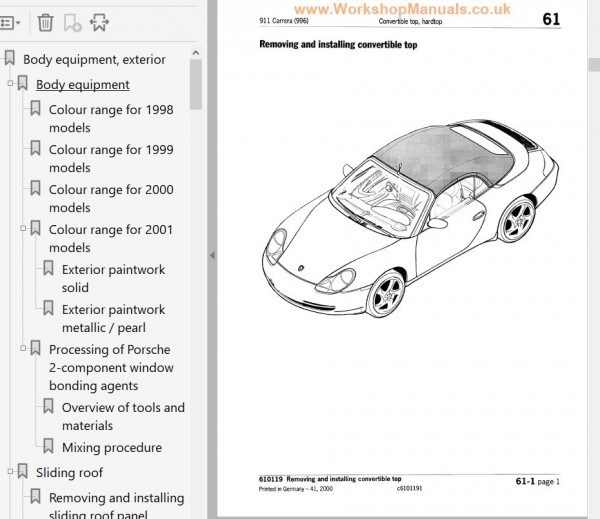Select 'Exterior paintwork metallic / pearl' bookmark
This screenshot has height=519, width=600.
tap(113, 318)
